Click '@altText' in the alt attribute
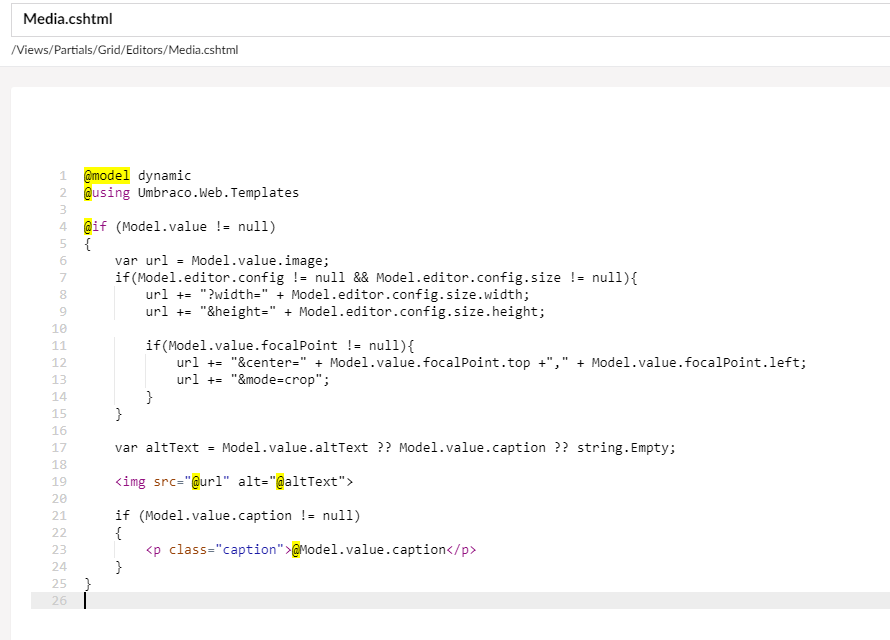The width and height of the screenshot is (890, 640). click(307, 482)
